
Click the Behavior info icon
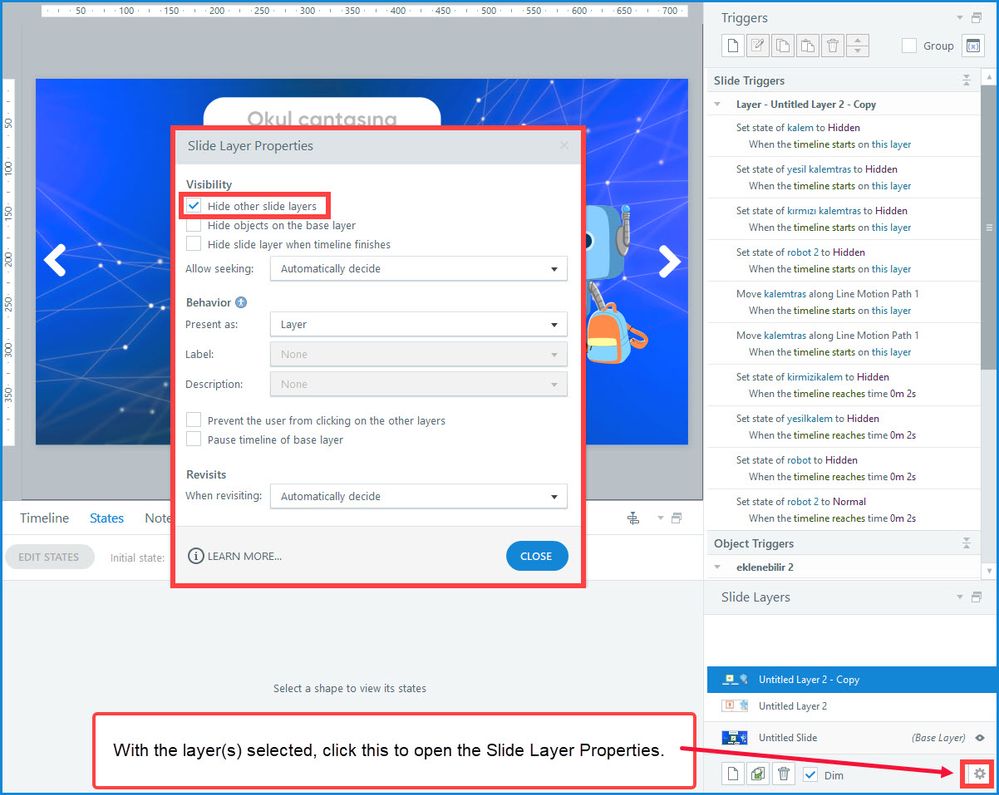tap(241, 303)
